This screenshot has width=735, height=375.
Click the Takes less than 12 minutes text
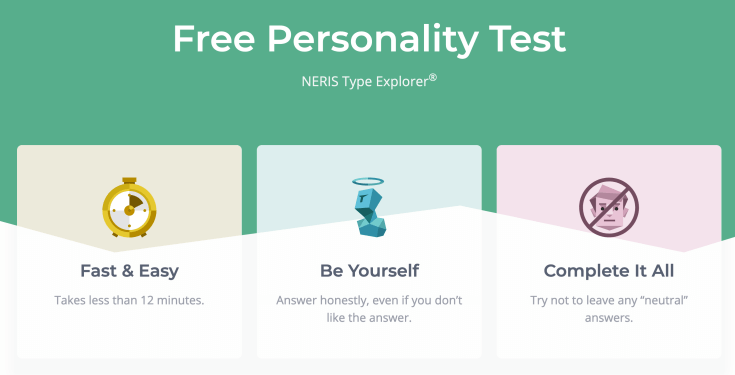129,300
